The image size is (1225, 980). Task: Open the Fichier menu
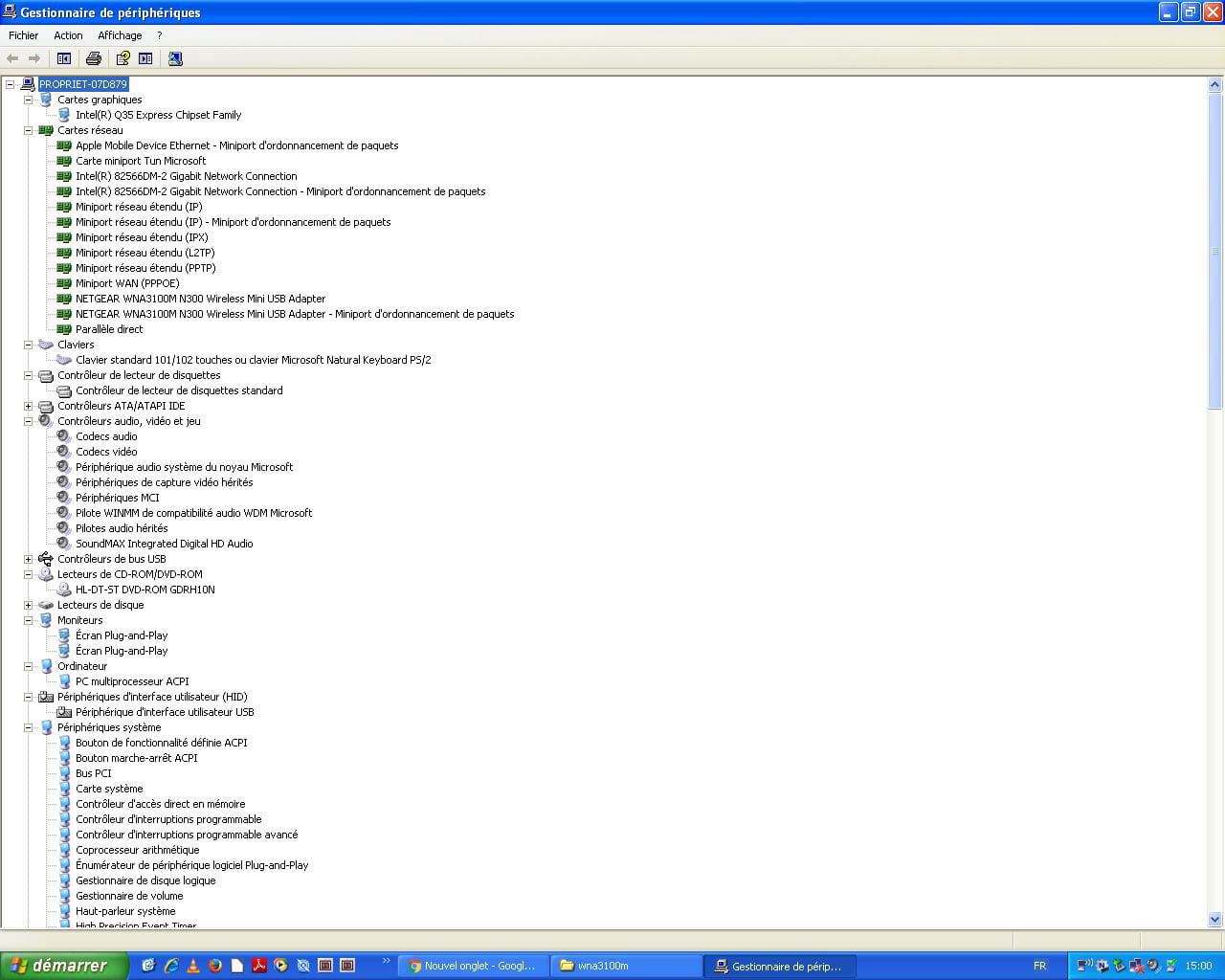(24, 35)
